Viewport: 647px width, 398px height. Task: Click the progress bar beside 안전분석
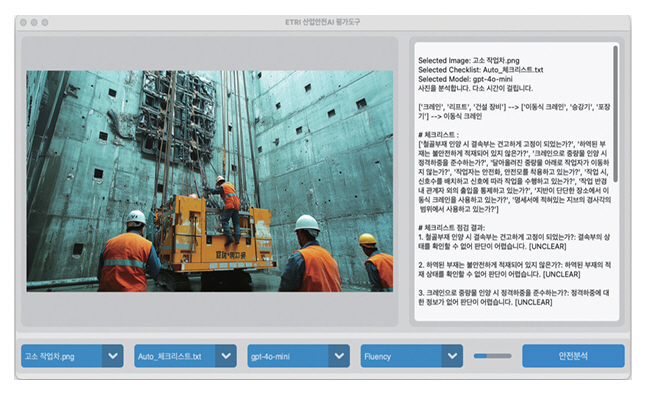[492, 356]
